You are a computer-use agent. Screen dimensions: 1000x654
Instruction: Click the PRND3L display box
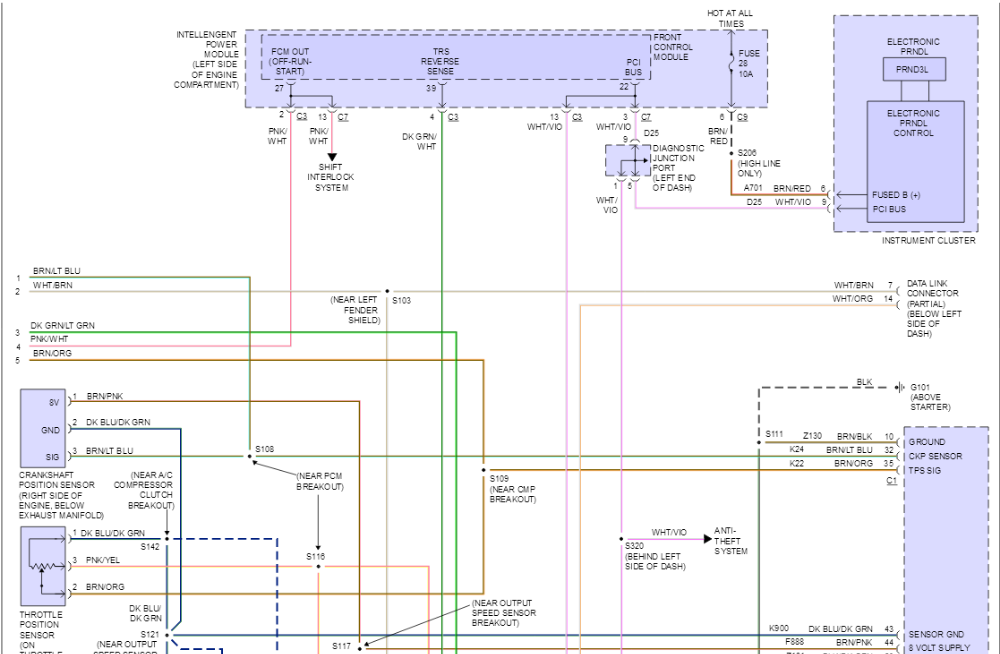click(x=914, y=69)
